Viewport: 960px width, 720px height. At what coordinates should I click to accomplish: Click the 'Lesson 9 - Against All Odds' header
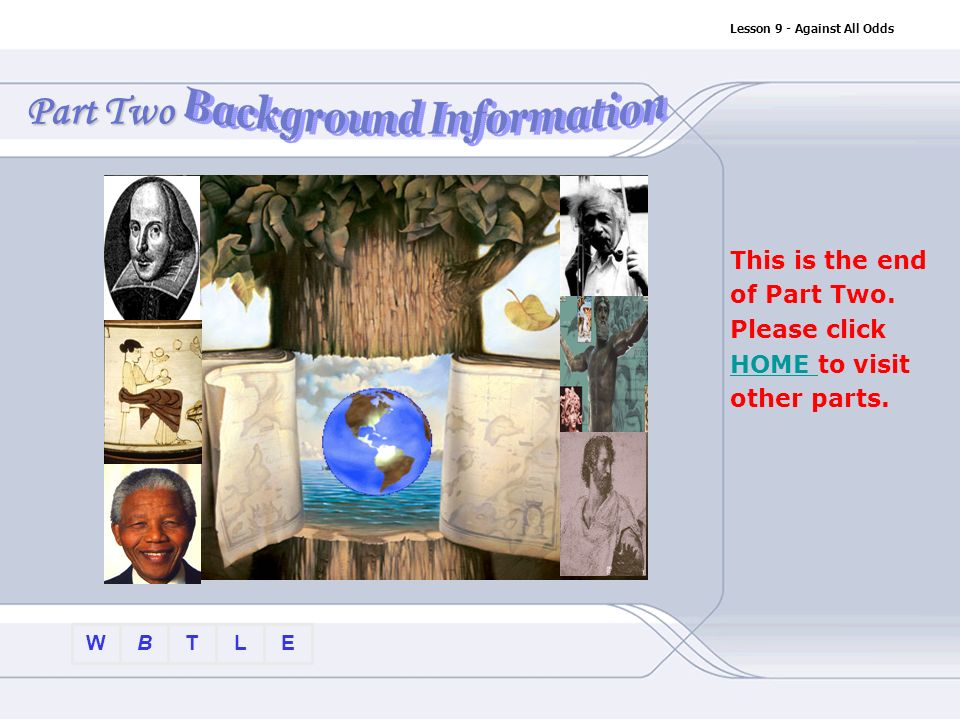click(x=812, y=29)
